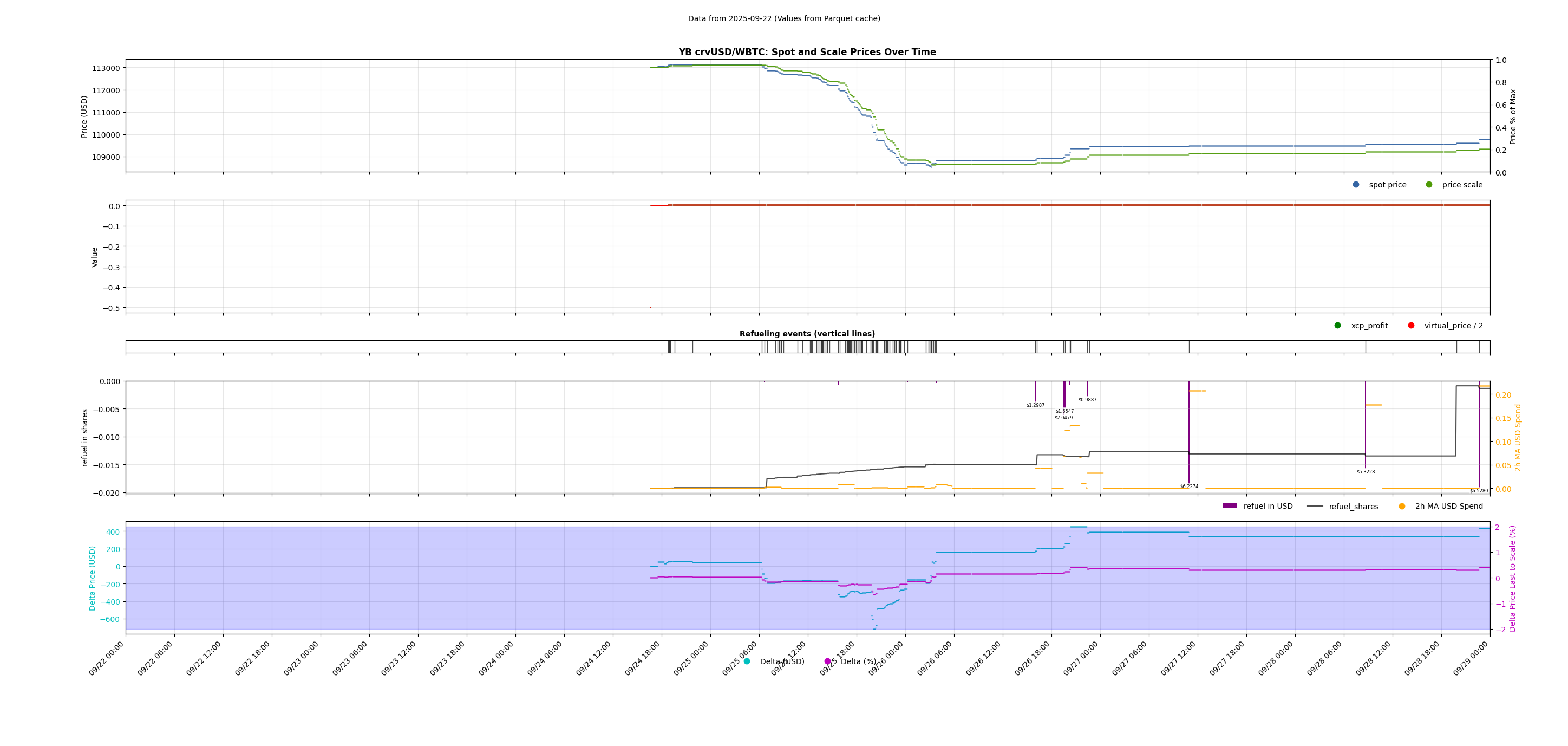The height and width of the screenshot is (746, 1568).
Task: Click the orange 2h MA USD Spend marker
Action: [1402, 506]
